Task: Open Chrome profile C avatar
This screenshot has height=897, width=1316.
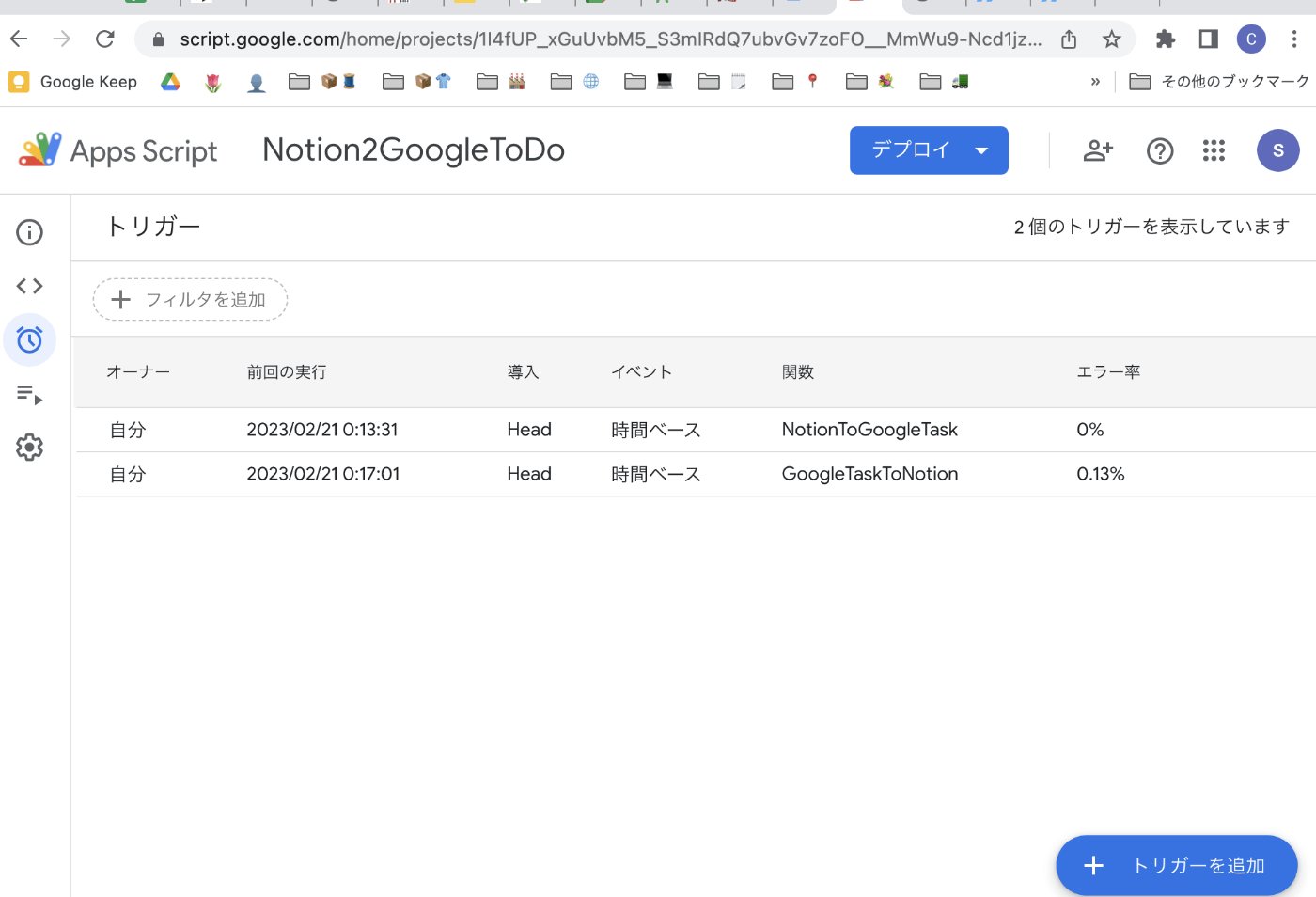Action: tap(1251, 39)
